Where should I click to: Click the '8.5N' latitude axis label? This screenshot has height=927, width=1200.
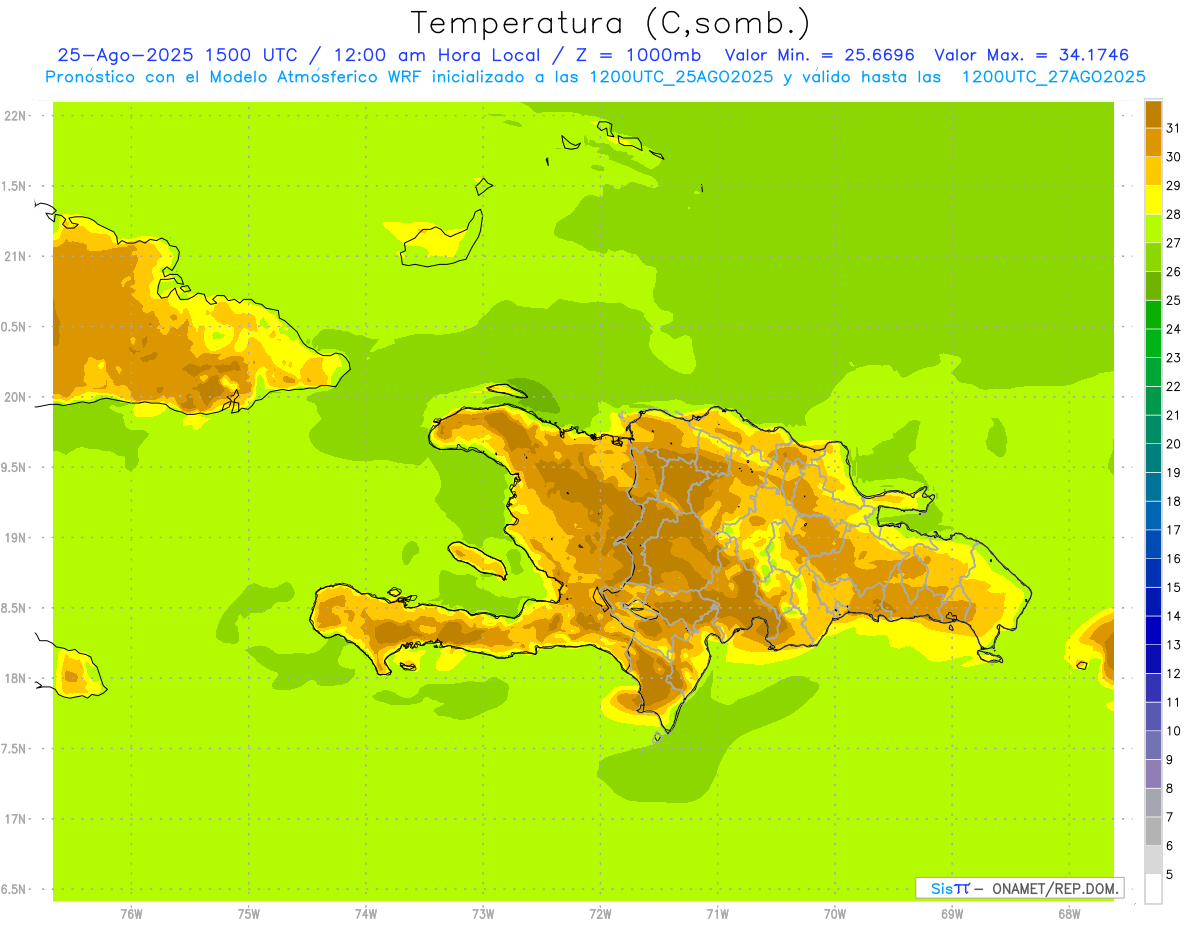tap(15, 608)
